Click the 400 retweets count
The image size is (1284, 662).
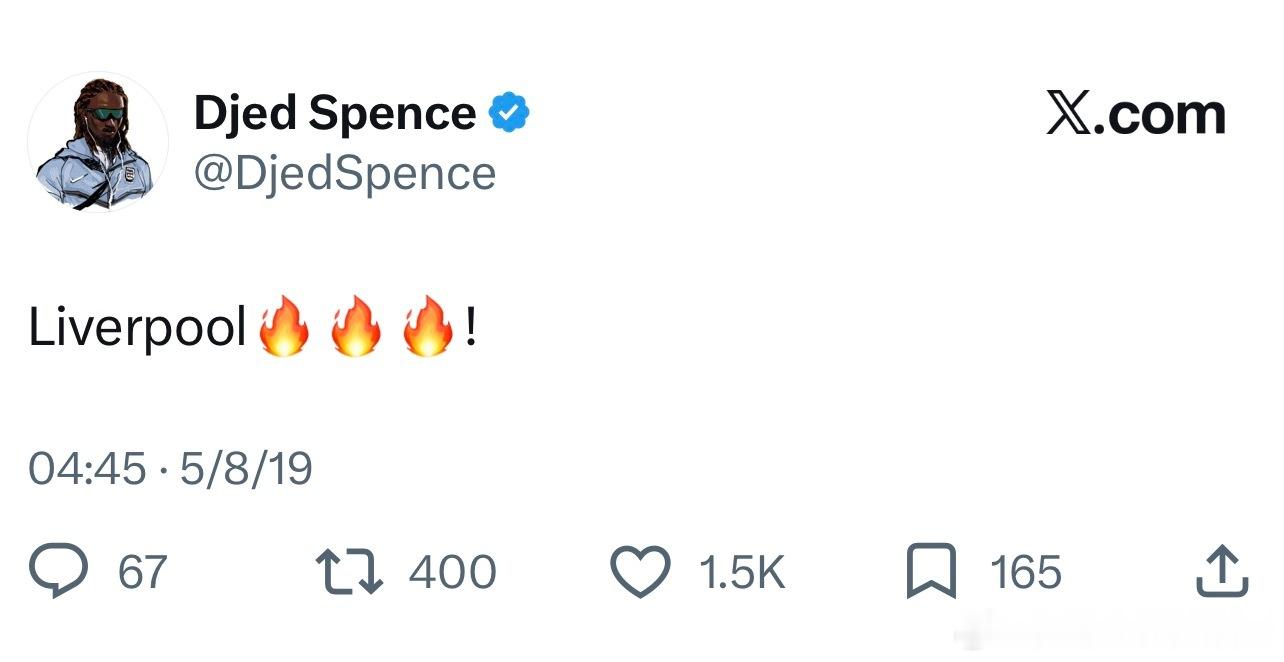tap(452, 573)
